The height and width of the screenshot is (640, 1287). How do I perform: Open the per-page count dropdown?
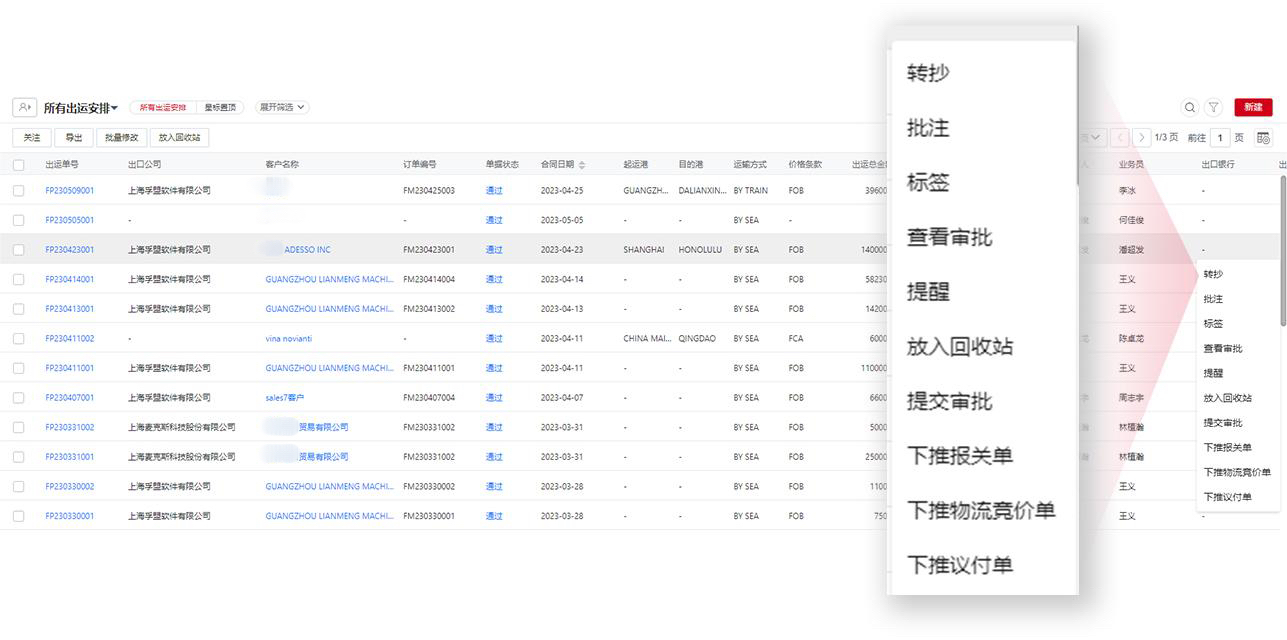(1092, 137)
